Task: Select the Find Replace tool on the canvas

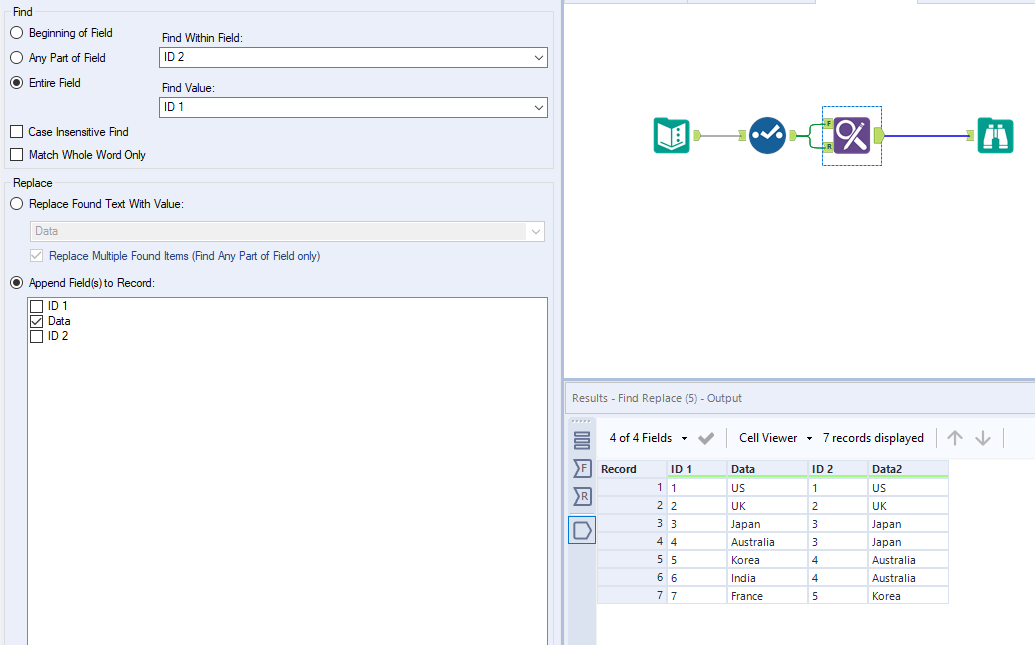Action: point(851,135)
